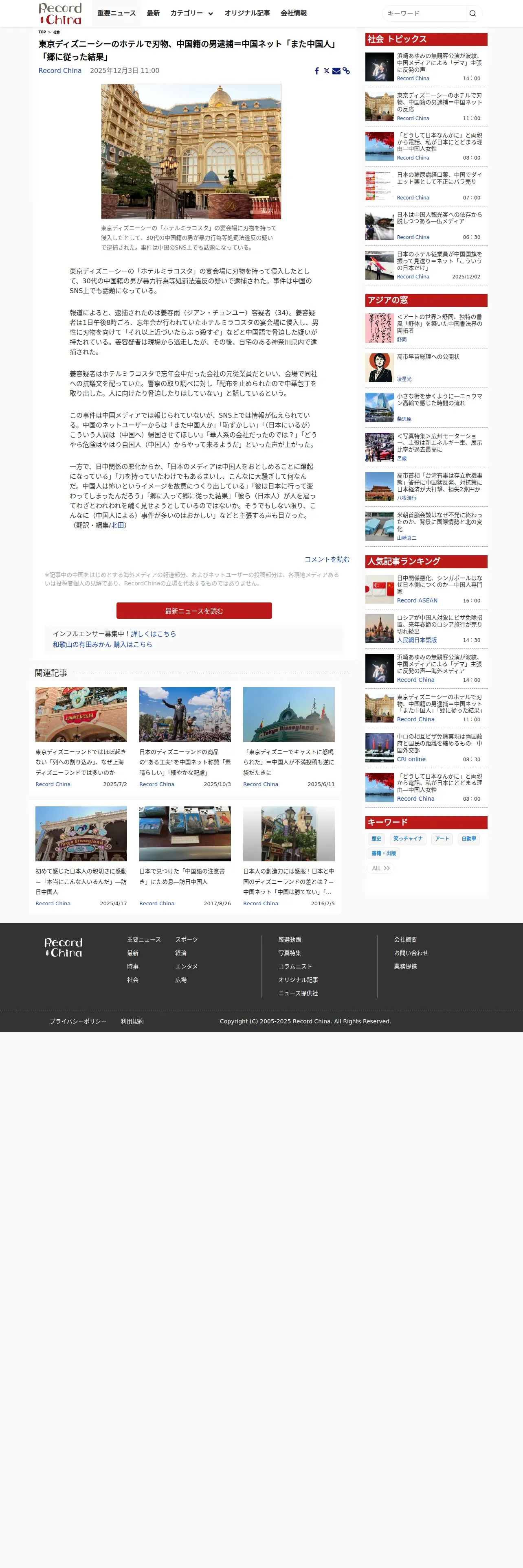
Task: Select the 自動車 keyword tag
Action: (x=469, y=839)
